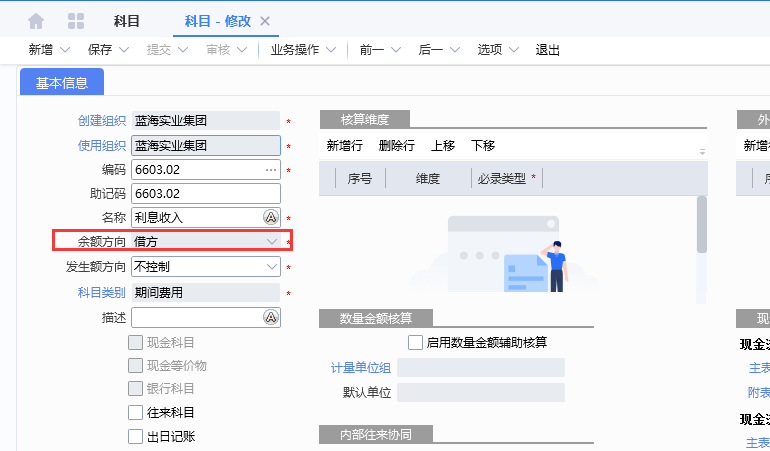Open the app grid icon
The width and height of the screenshot is (770, 451).
(75, 21)
